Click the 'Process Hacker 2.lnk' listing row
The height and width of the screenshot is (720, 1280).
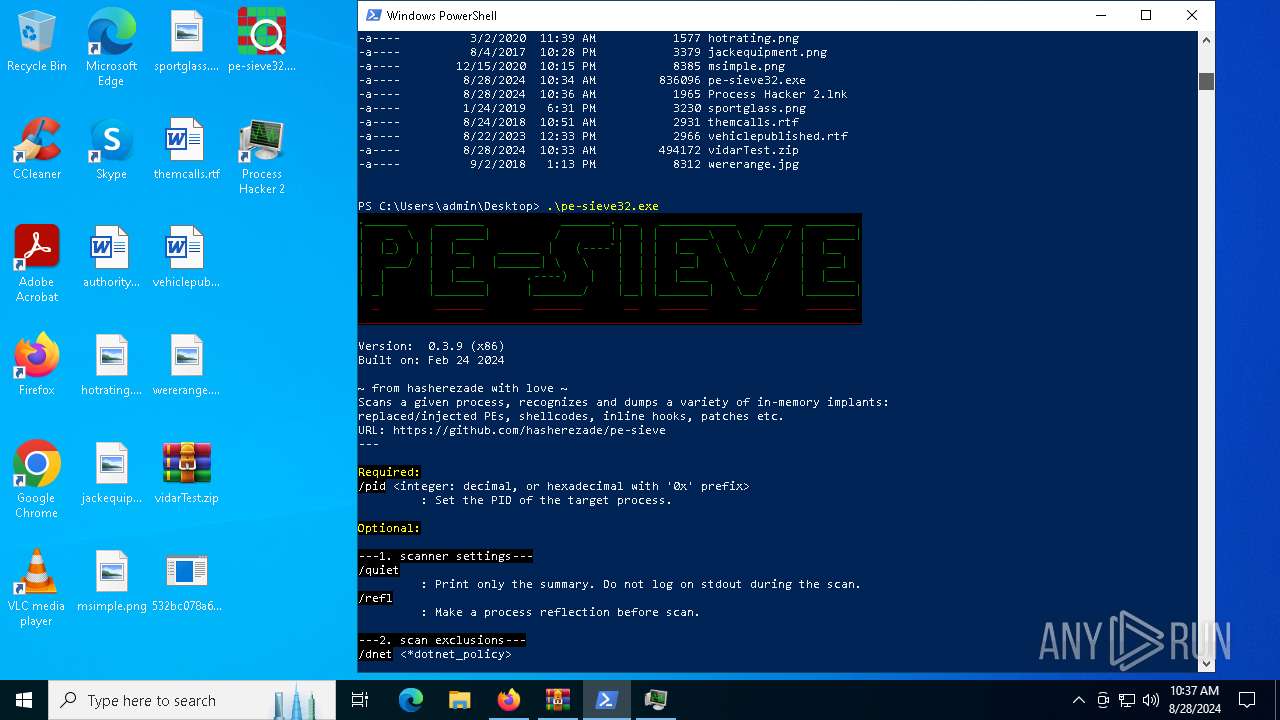coord(603,94)
